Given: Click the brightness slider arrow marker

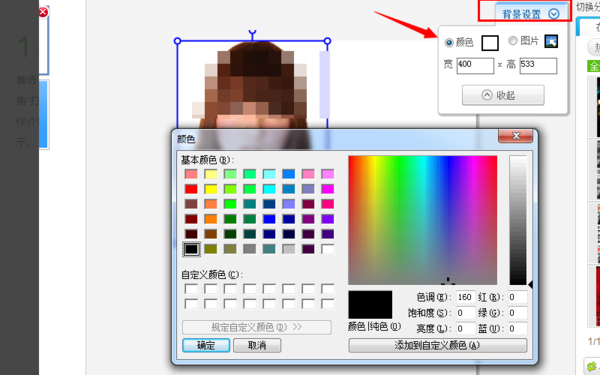Looking at the screenshot, I should click(x=530, y=284).
